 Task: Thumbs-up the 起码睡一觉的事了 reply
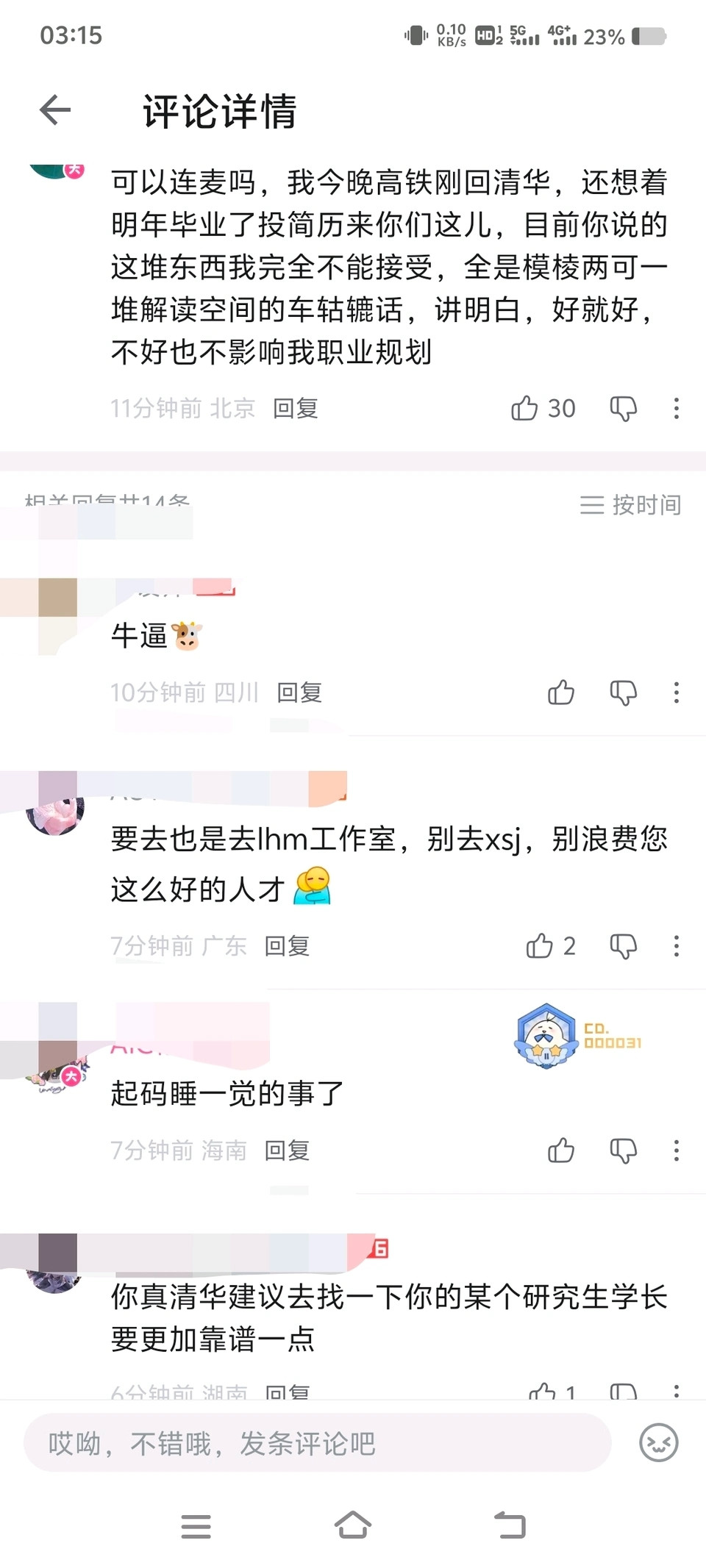(x=561, y=1150)
